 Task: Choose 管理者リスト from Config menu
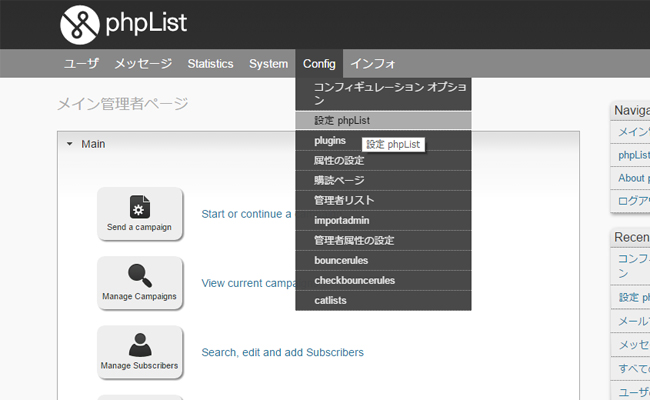click(x=383, y=200)
